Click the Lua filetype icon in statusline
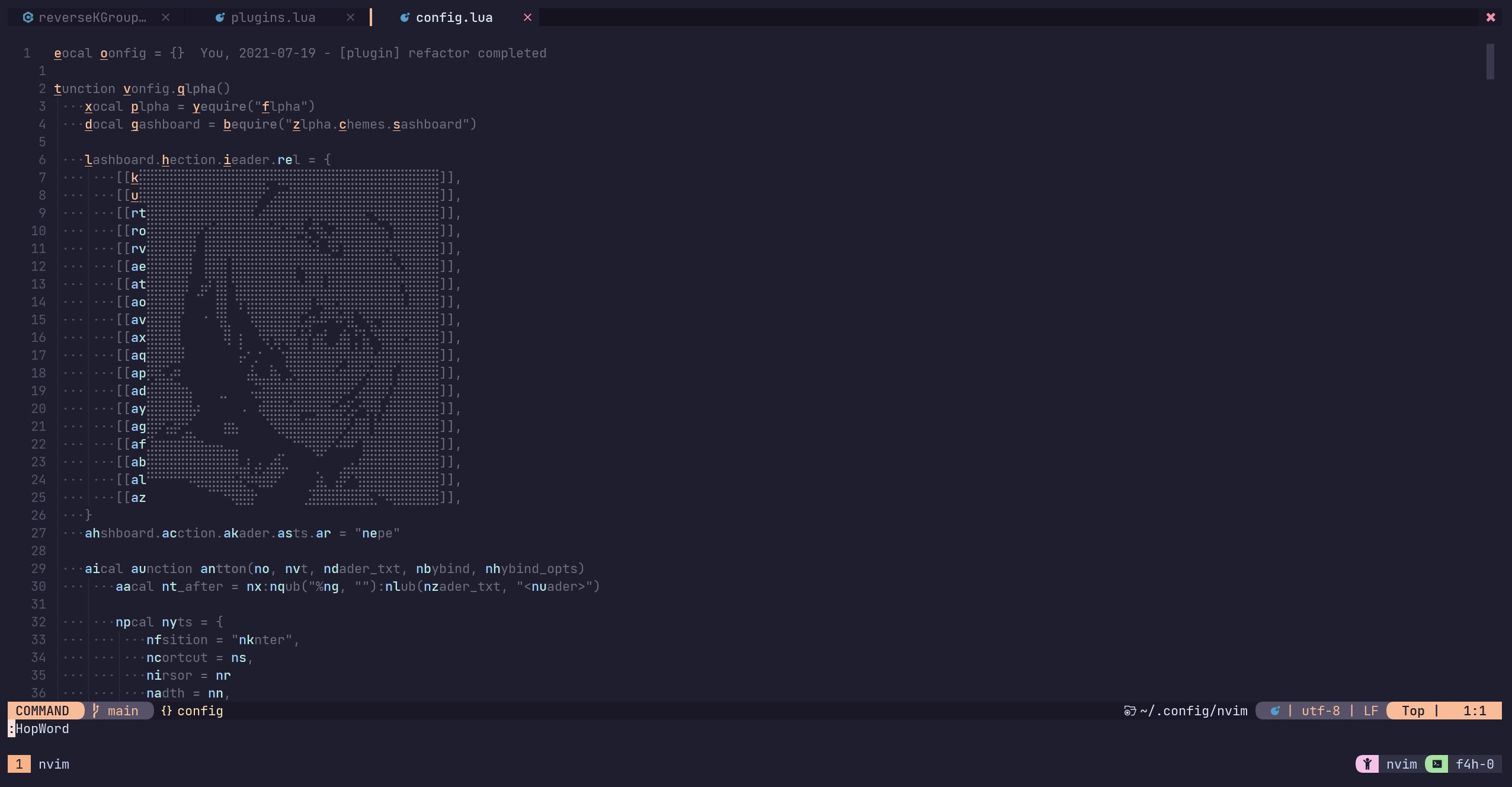Screen dimensions: 1512x787 [1275, 711]
